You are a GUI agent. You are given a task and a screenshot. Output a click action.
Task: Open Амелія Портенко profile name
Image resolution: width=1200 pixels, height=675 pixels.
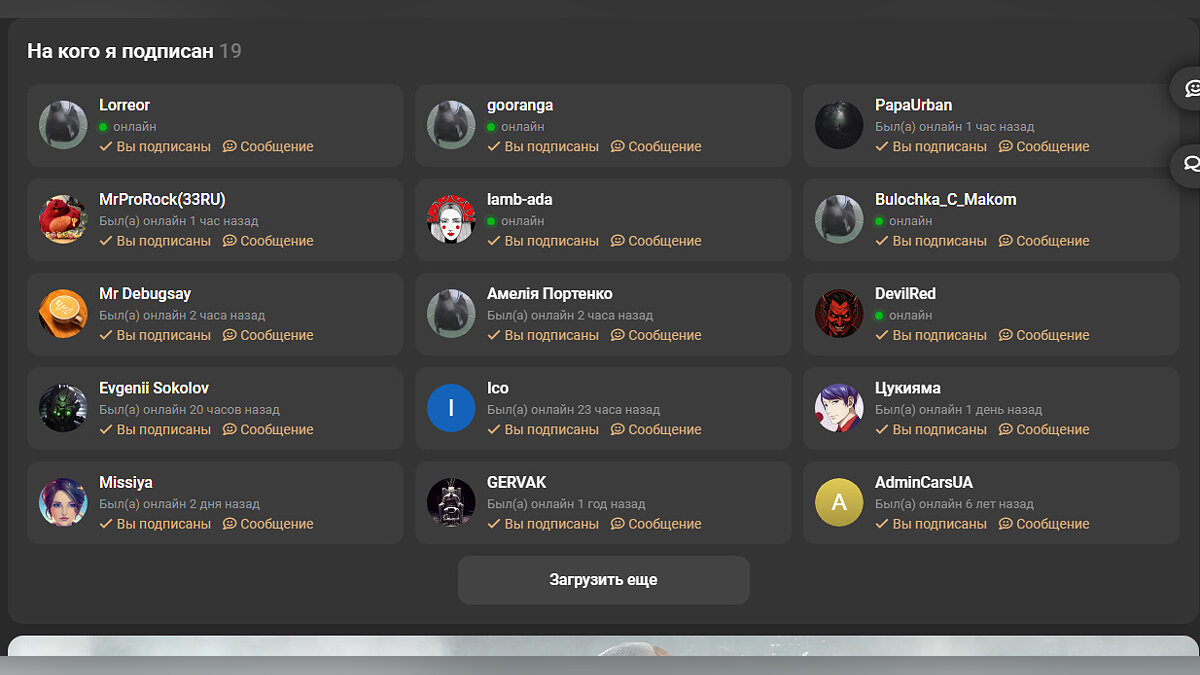[549, 294]
